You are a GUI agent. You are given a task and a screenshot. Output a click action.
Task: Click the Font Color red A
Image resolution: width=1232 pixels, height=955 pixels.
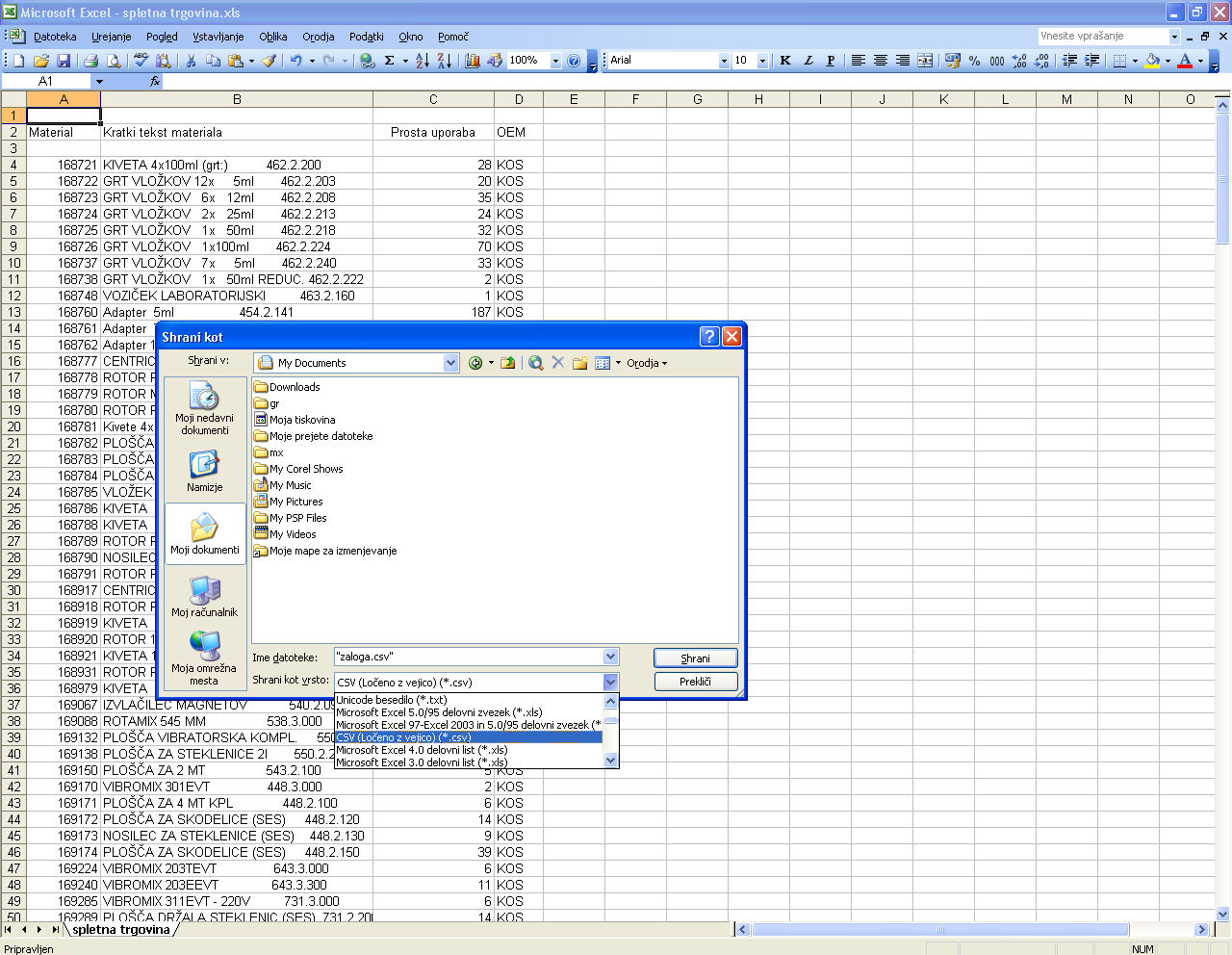(1185, 61)
